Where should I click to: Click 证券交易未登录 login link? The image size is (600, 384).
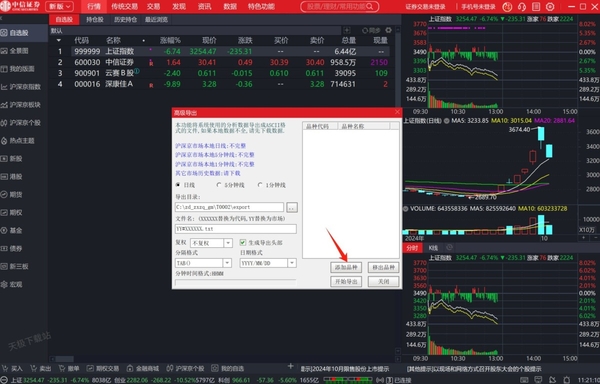pos(425,7)
